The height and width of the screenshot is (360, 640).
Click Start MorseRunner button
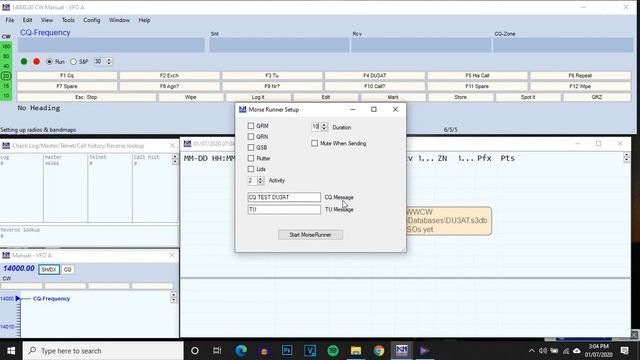311,235
